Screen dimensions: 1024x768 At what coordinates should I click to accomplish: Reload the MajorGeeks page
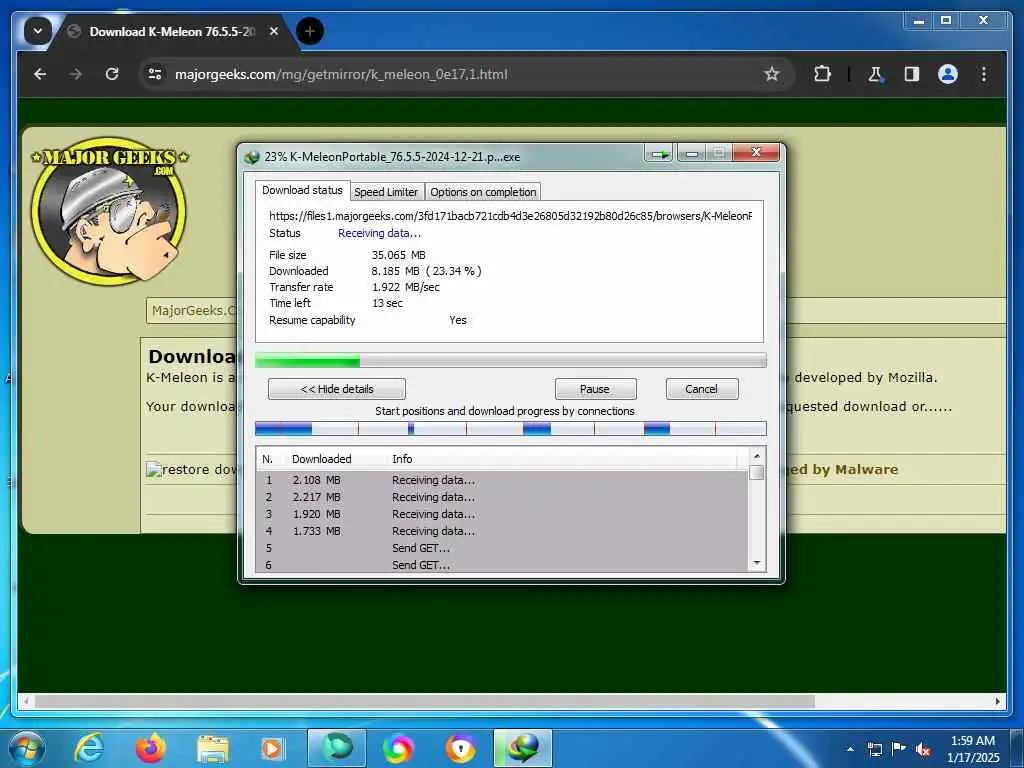(x=112, y=74)
